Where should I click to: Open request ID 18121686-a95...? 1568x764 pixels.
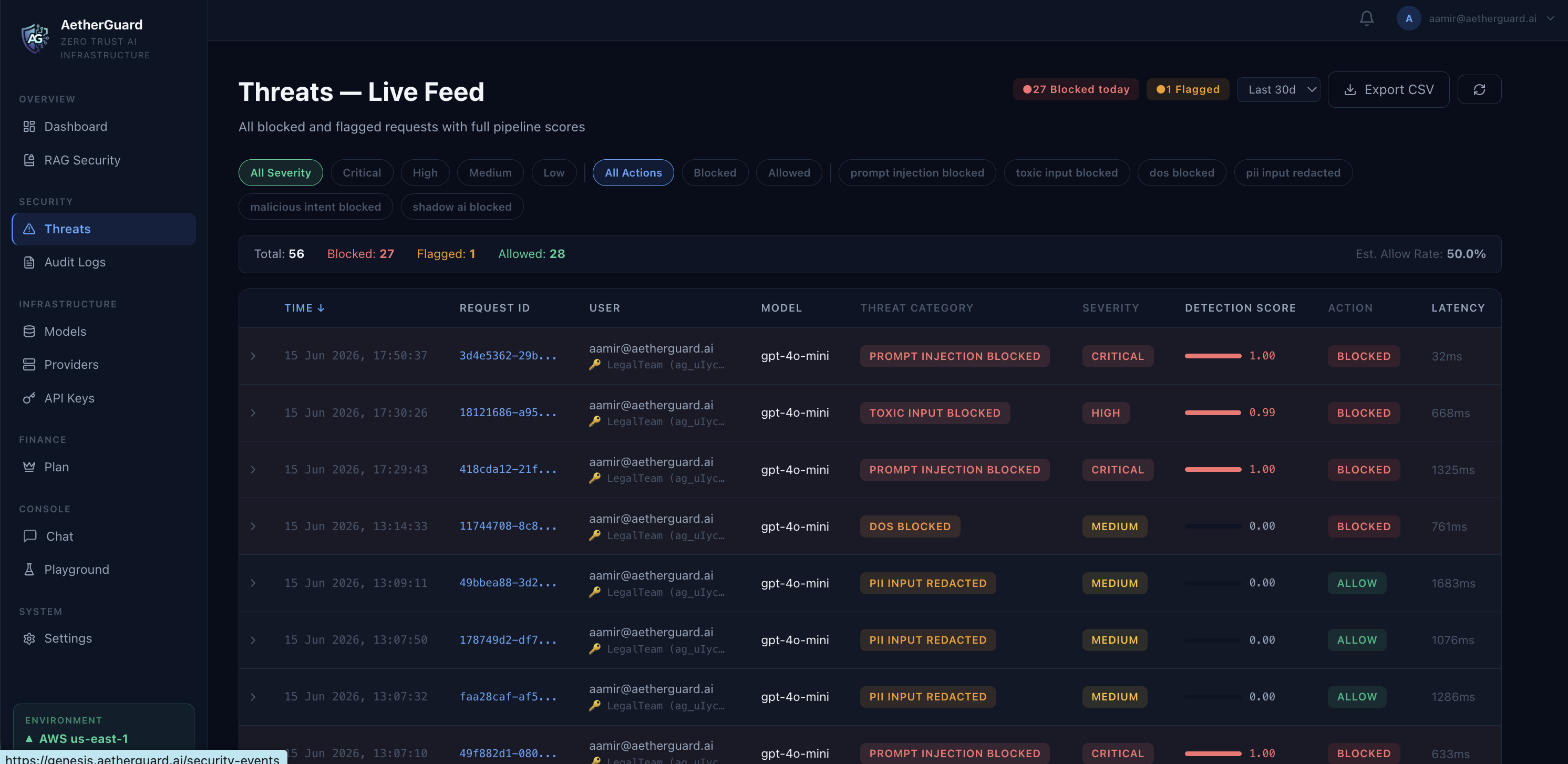(x=508, y=413)
